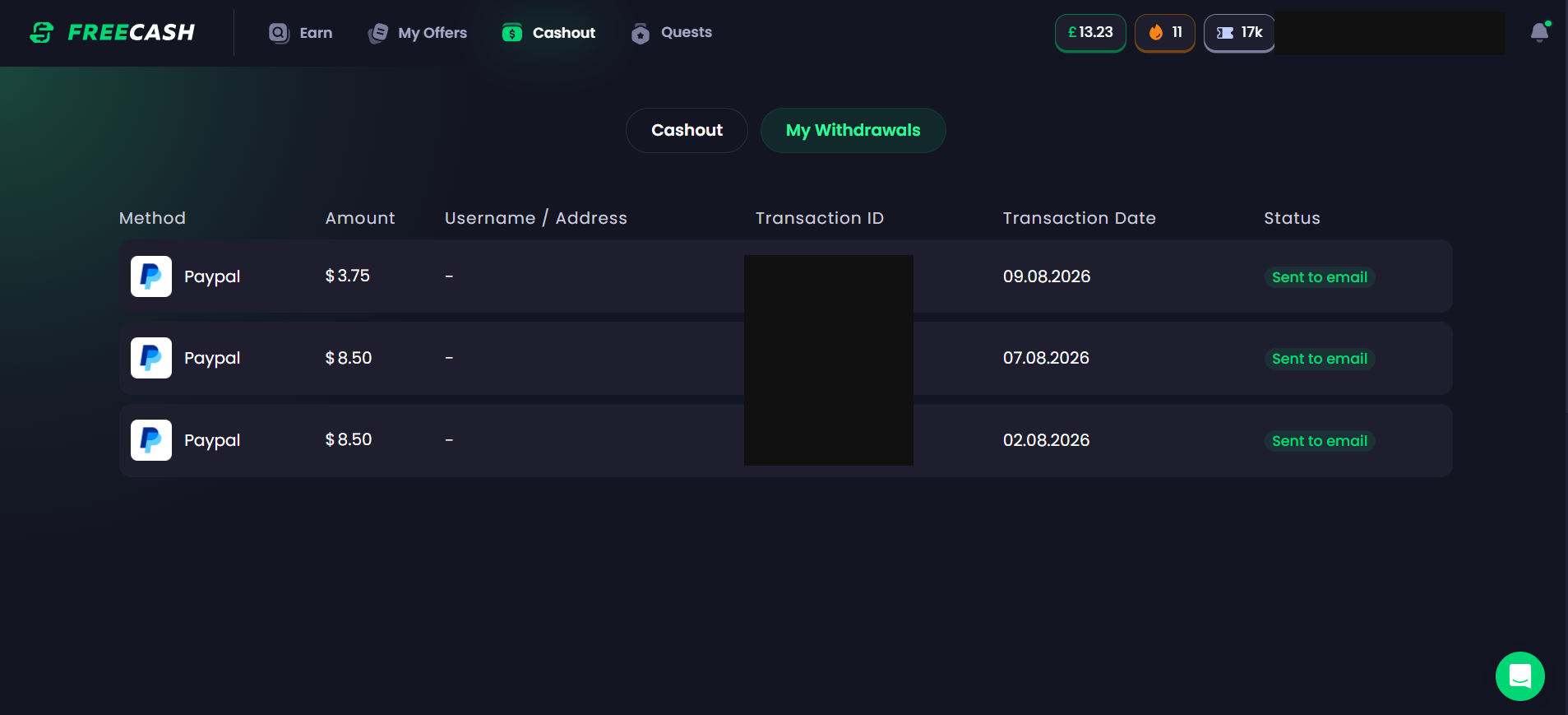Click the 17k ticket badge

1239,33
